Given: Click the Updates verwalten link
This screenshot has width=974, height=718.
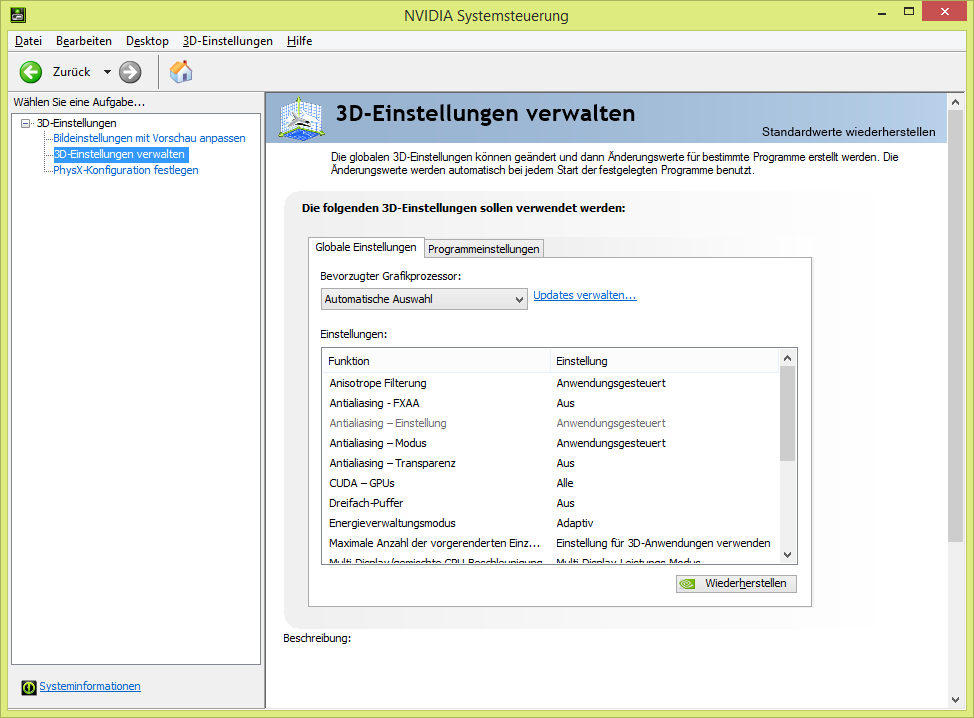Looking at the screenshot, I should pos(585,295).
